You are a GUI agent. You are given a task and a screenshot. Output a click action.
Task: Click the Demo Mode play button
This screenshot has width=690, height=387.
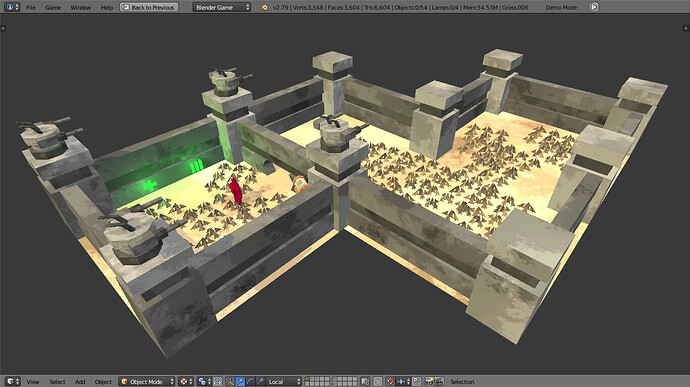pyautogui.click(x=594, y=7)
